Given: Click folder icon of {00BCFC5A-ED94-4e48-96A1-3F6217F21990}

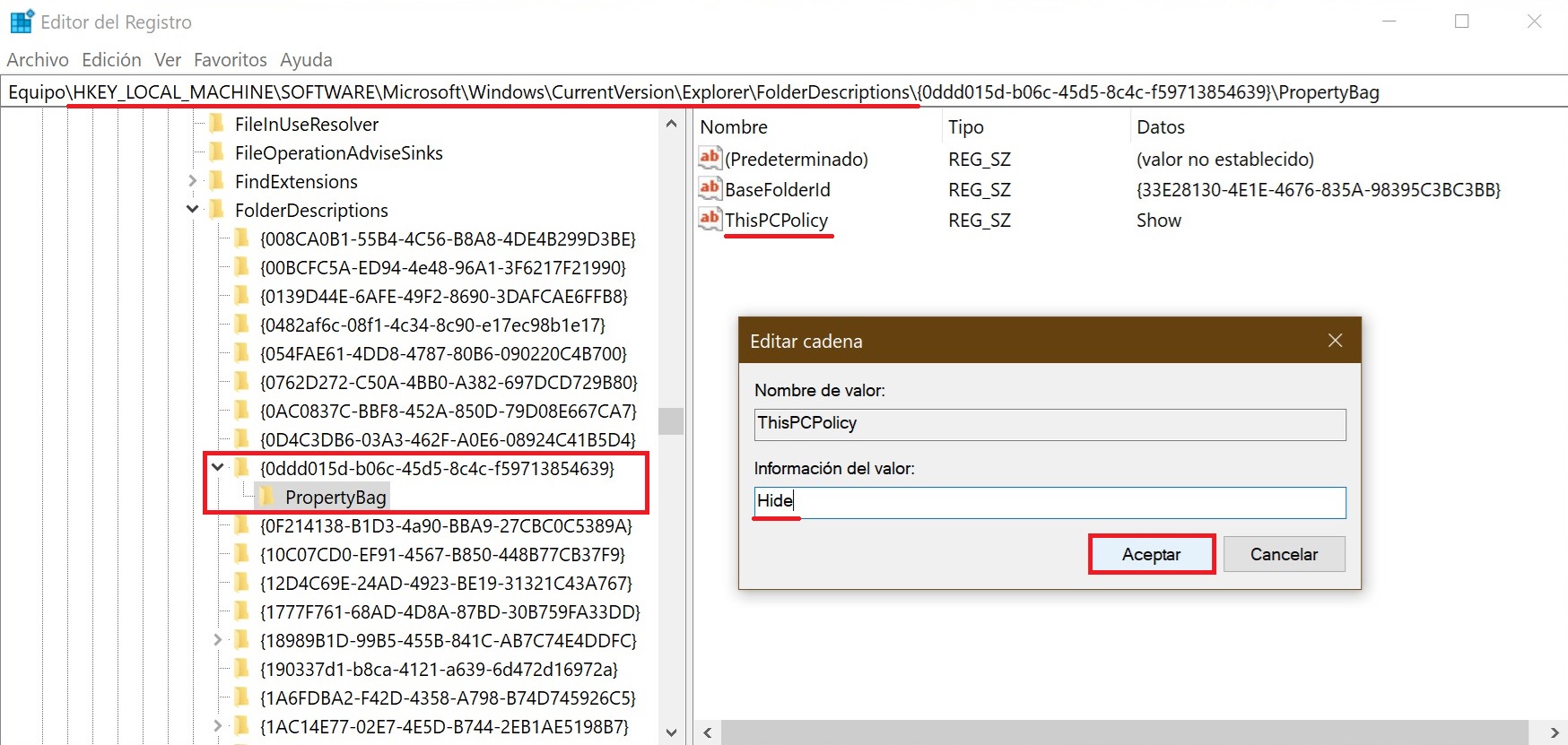Looking at the screenshot, I should 241,267.
